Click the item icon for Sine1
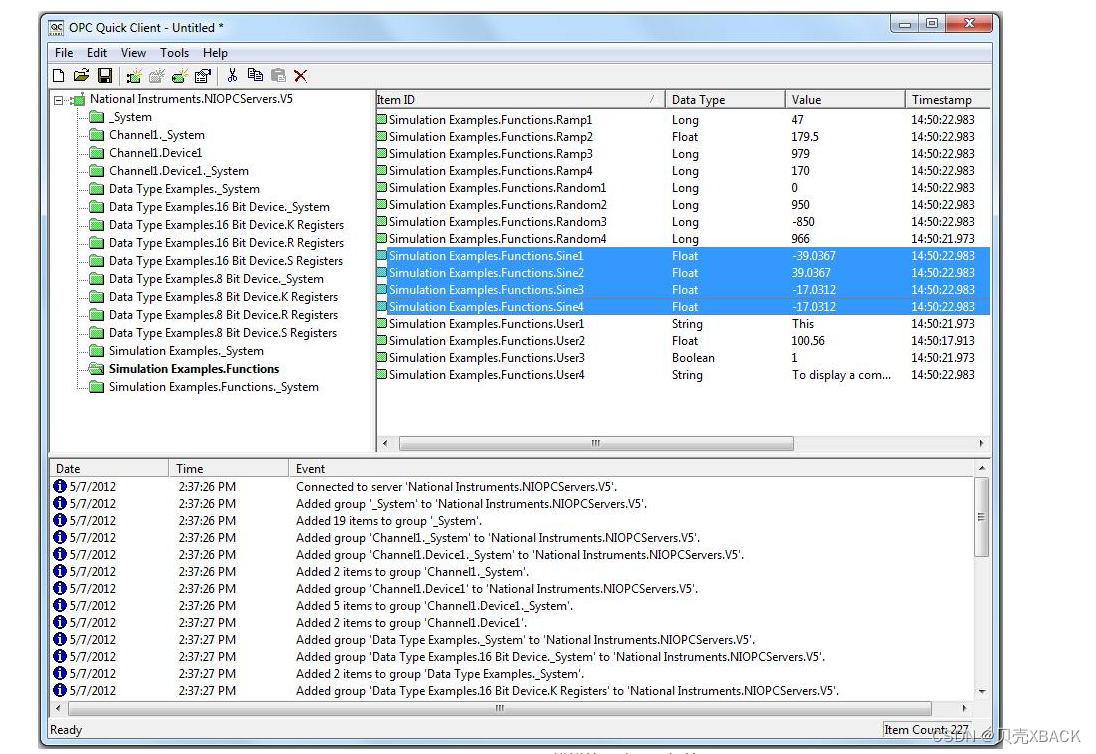The width and height of the screenshot is (1096, 754). click(382, 256)
